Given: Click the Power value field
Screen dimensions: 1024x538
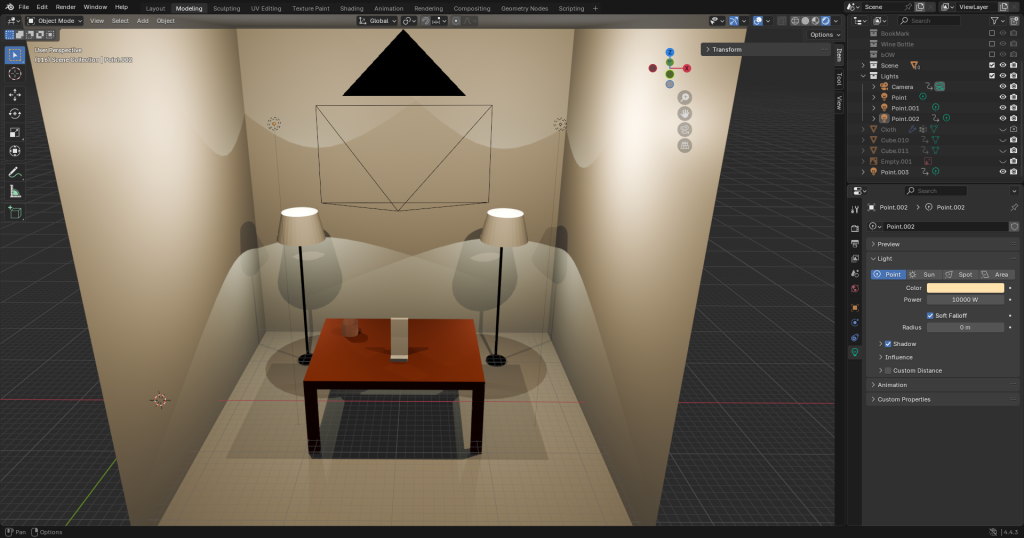Looking at the screenshot, I should [x=965, y=299].
